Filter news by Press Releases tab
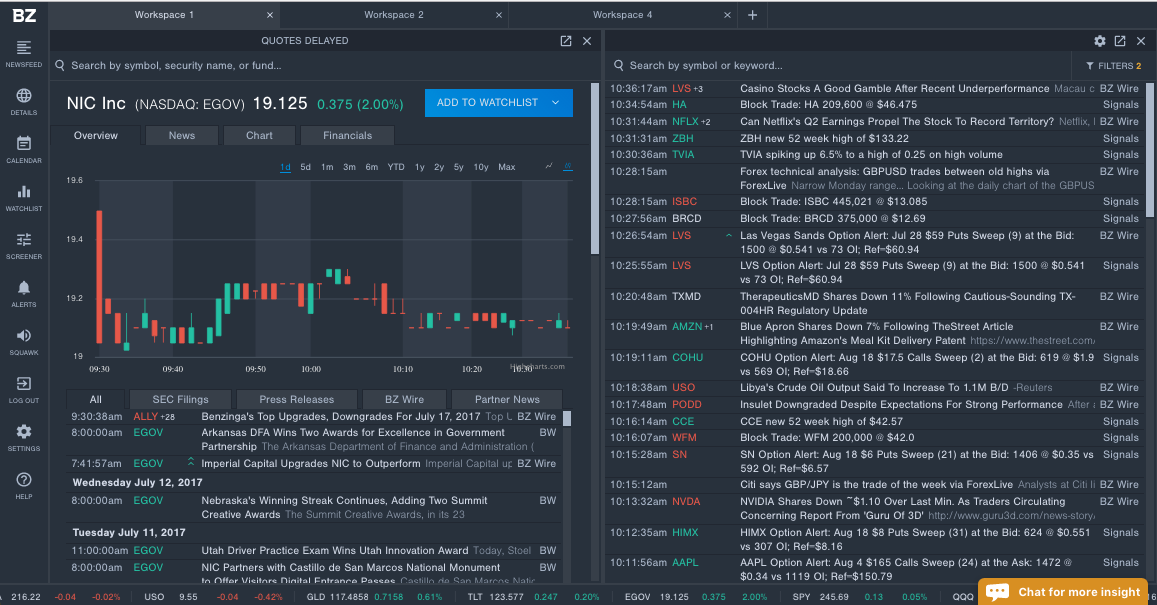Screen dimensions: 1157x605 point(297,399)
